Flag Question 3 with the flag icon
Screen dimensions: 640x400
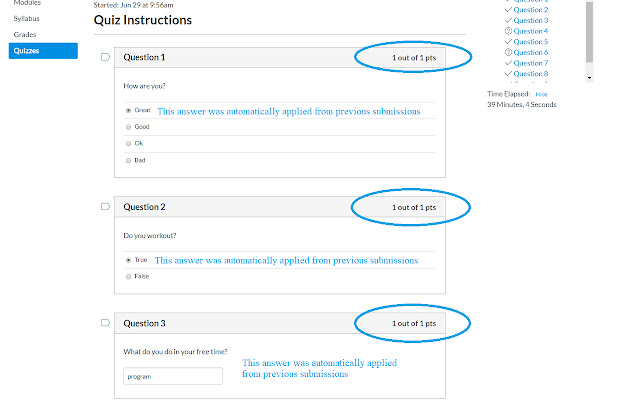point(105,323)
